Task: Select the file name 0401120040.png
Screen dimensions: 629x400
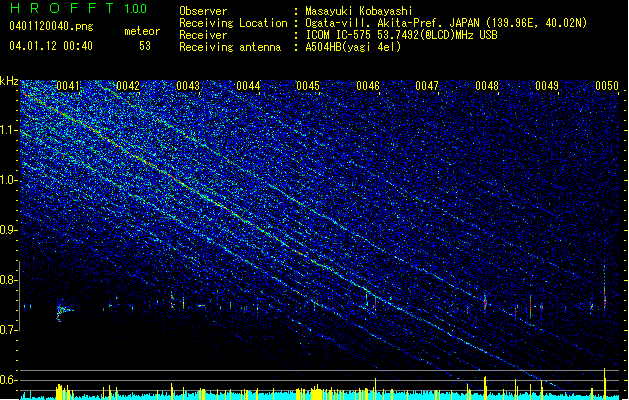Action: point(51,27)
